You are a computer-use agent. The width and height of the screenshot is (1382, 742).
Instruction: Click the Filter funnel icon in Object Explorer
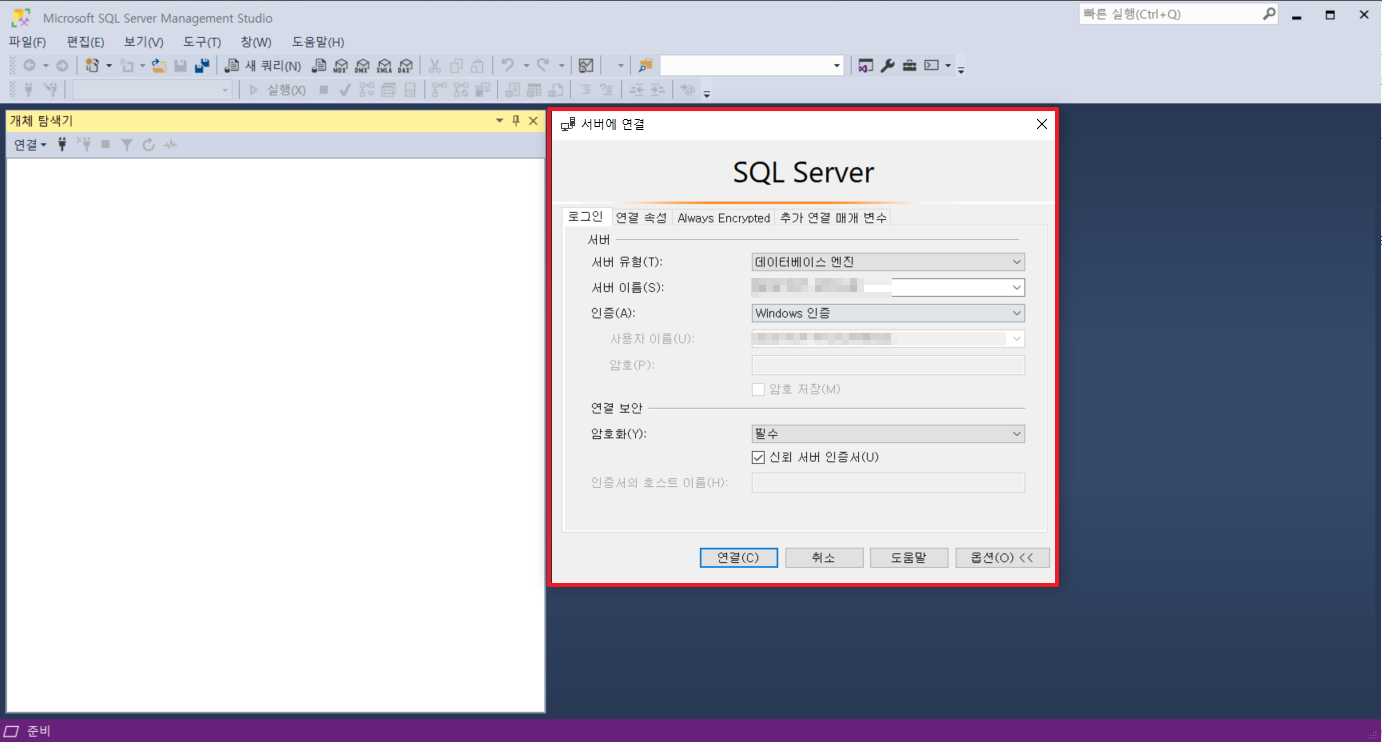point(127,145)
